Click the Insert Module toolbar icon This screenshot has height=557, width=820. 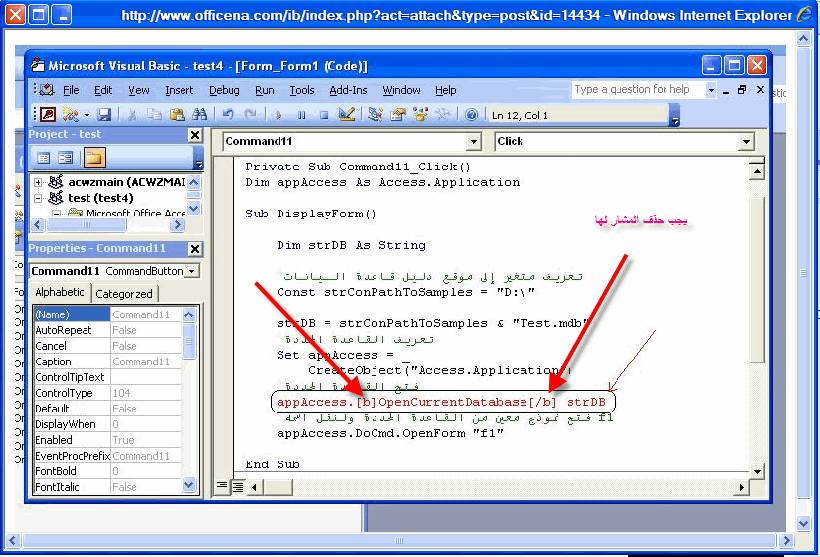click(x=70, y=114)
